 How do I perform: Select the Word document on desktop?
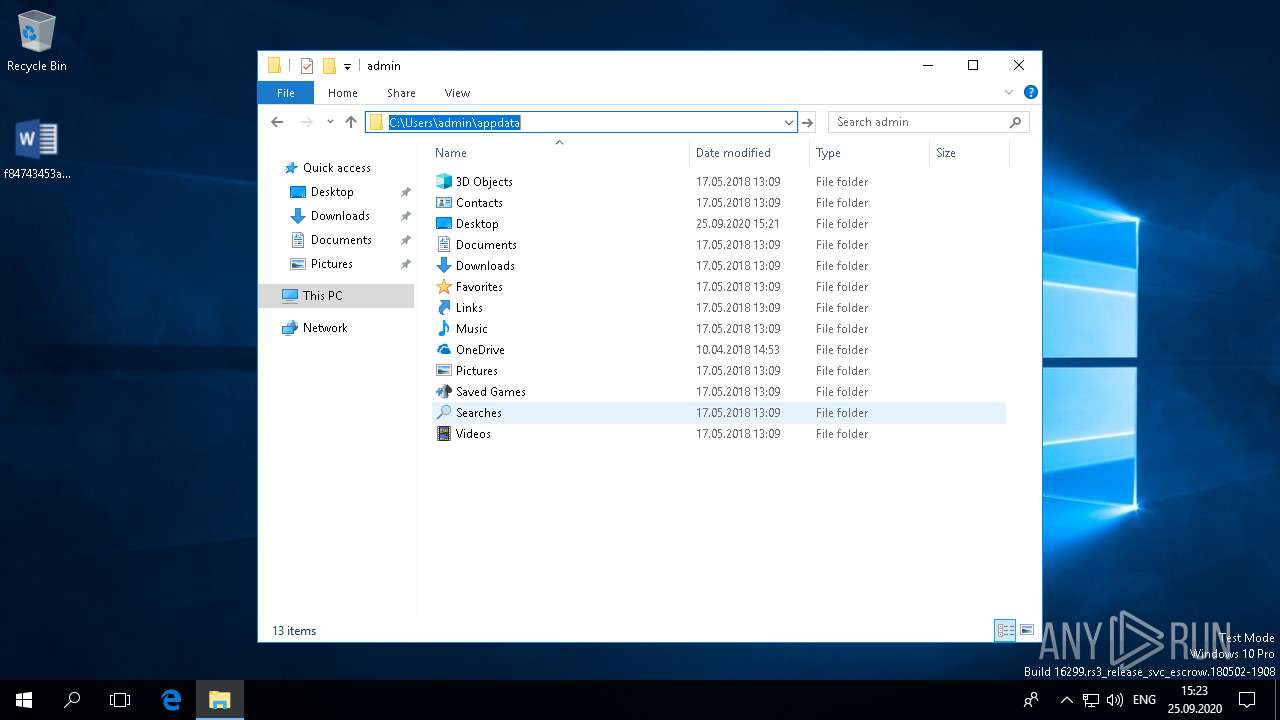(37, 149)
